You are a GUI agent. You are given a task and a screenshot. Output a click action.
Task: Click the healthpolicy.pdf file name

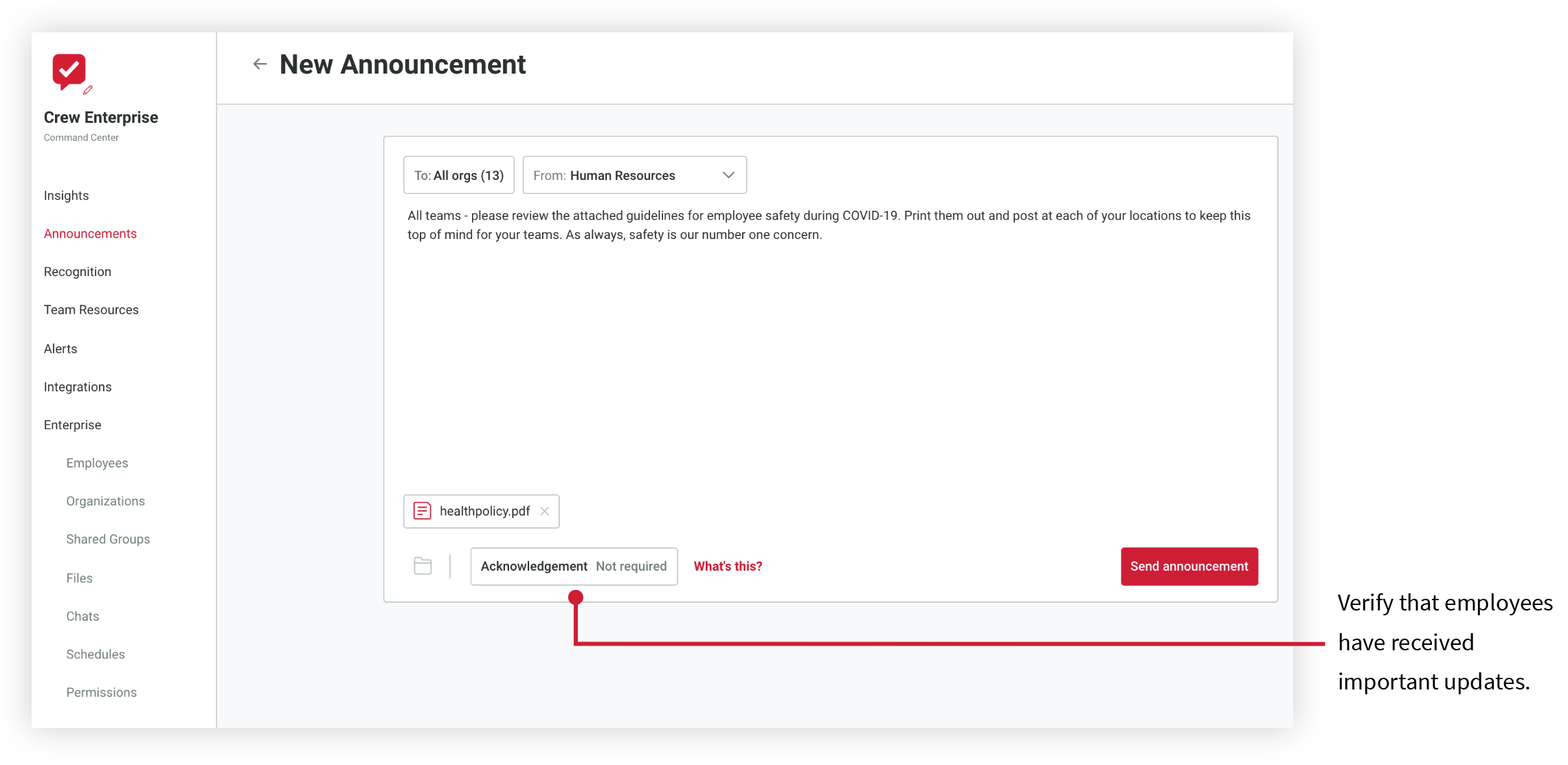tap(484, 511)
